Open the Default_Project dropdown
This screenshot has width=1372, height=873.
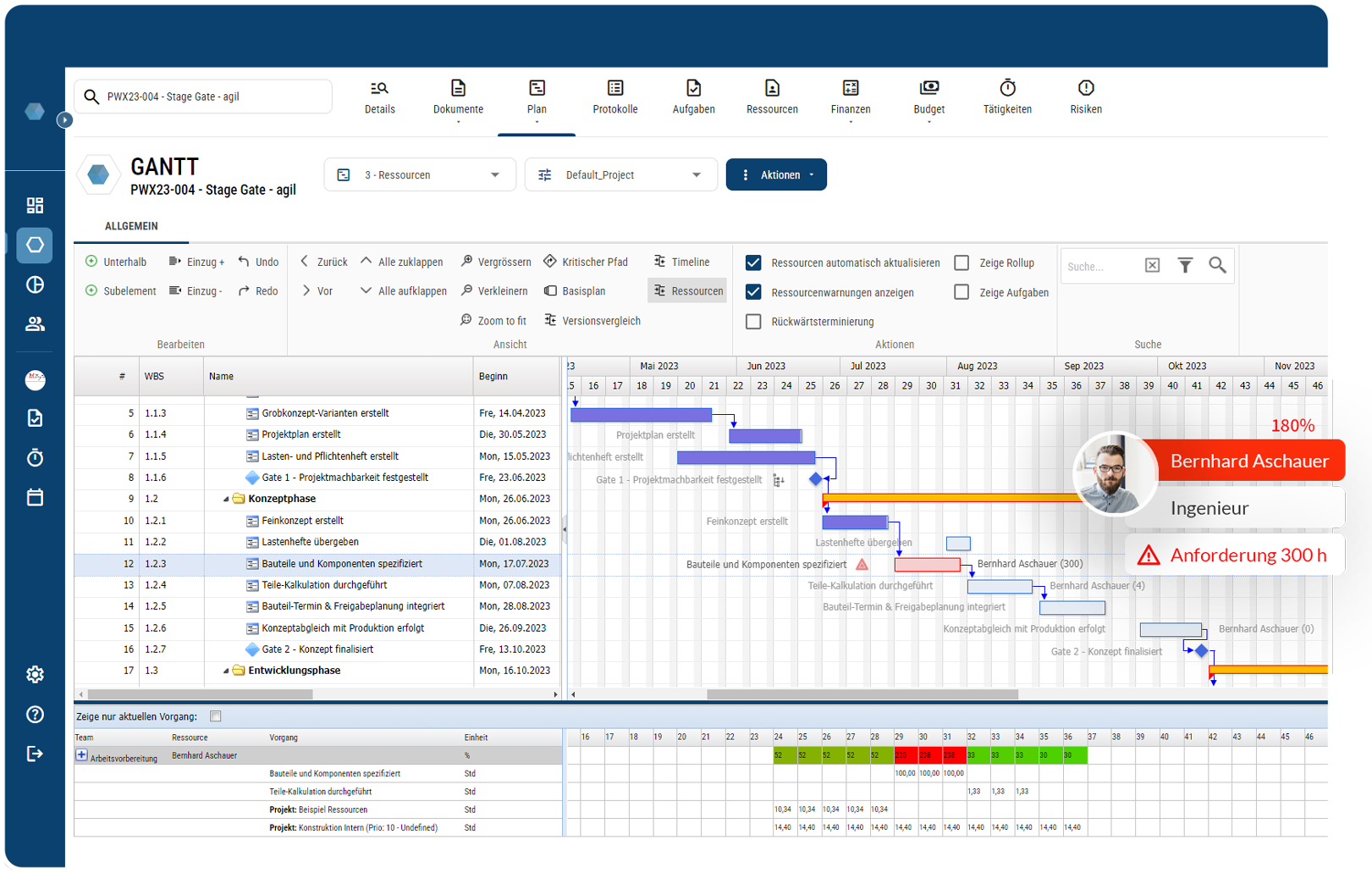621,175
